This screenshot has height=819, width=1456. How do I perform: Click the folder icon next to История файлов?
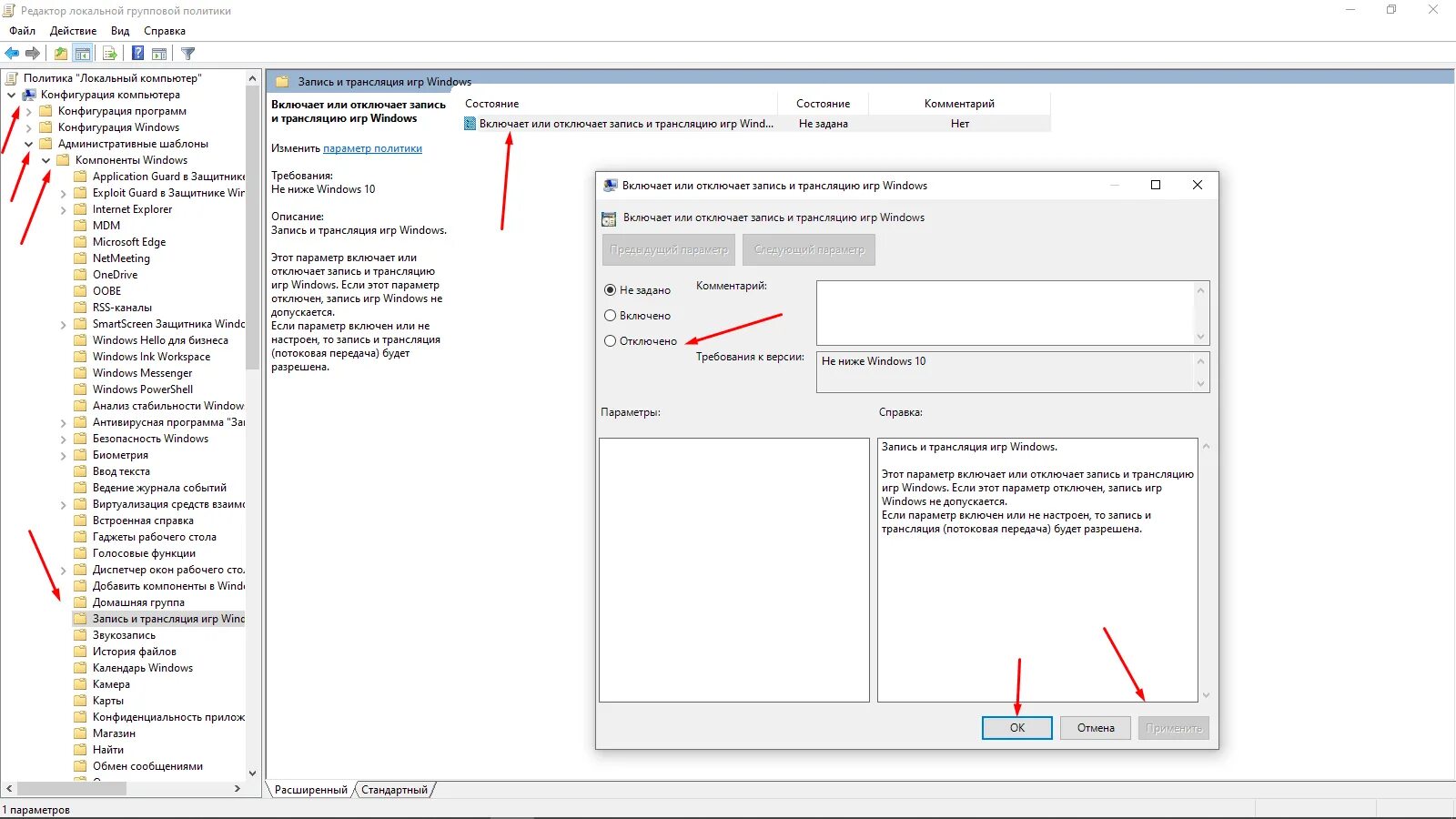coord(80,652)
